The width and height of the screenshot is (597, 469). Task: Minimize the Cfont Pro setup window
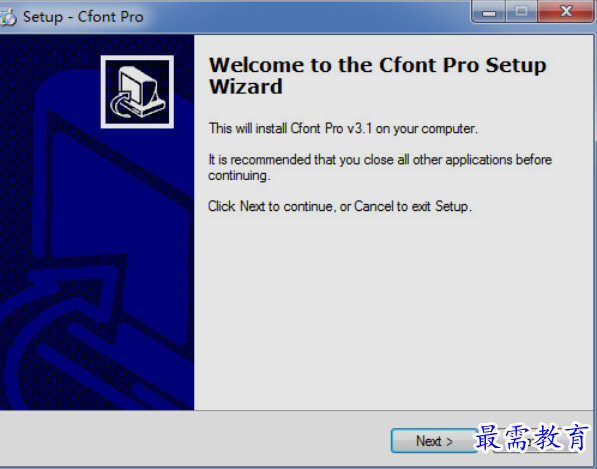(489, 12)
